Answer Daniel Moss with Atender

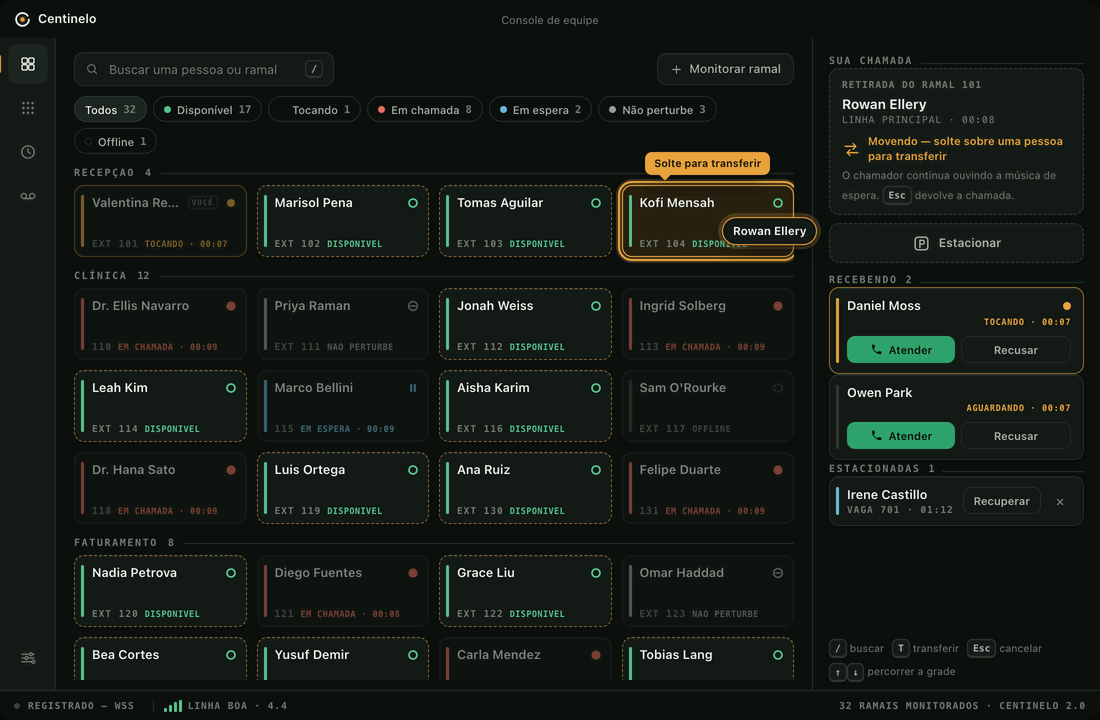pyautogui.click(x=901, y=349)
